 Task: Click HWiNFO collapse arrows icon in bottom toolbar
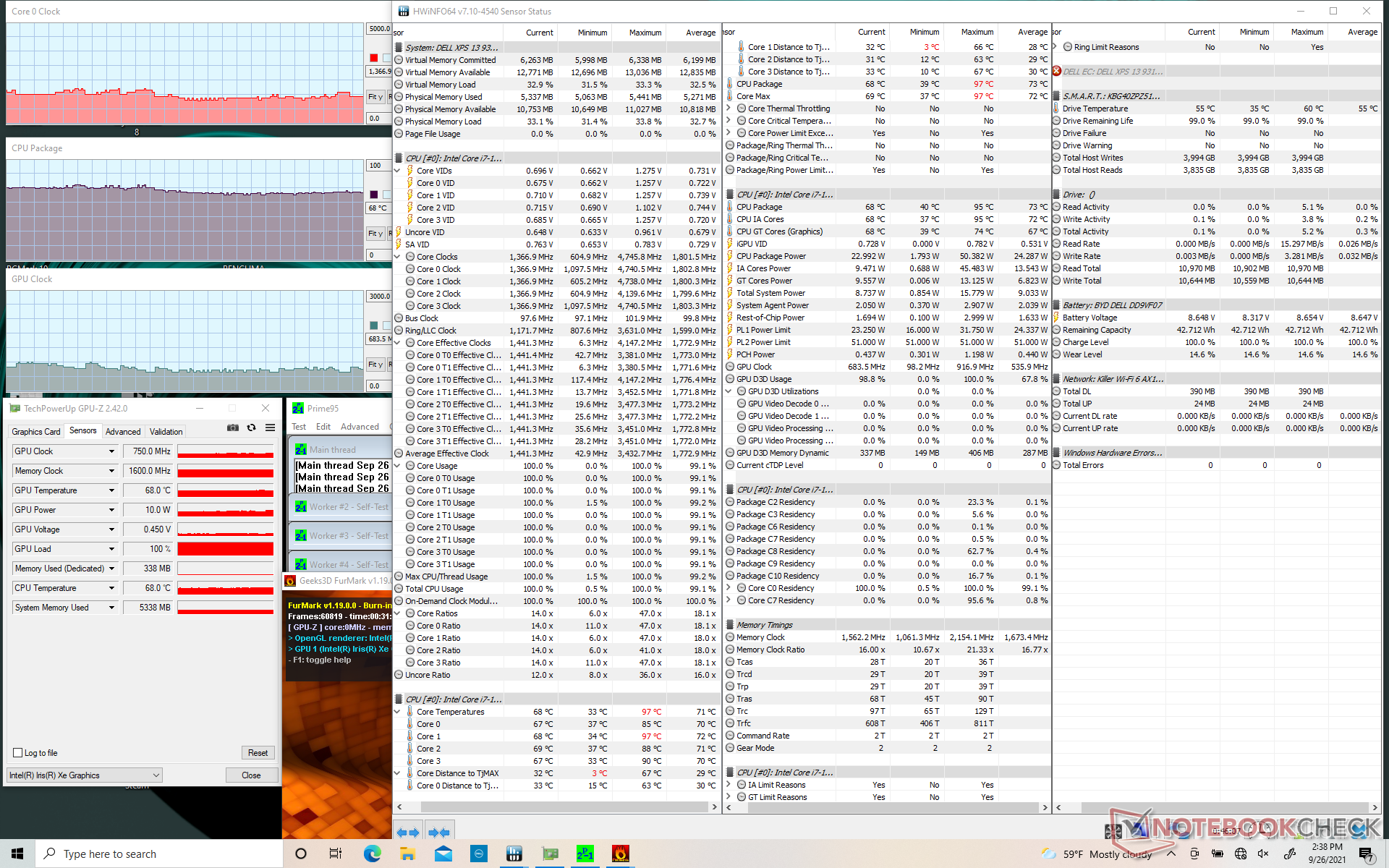[x=438, y=833]
